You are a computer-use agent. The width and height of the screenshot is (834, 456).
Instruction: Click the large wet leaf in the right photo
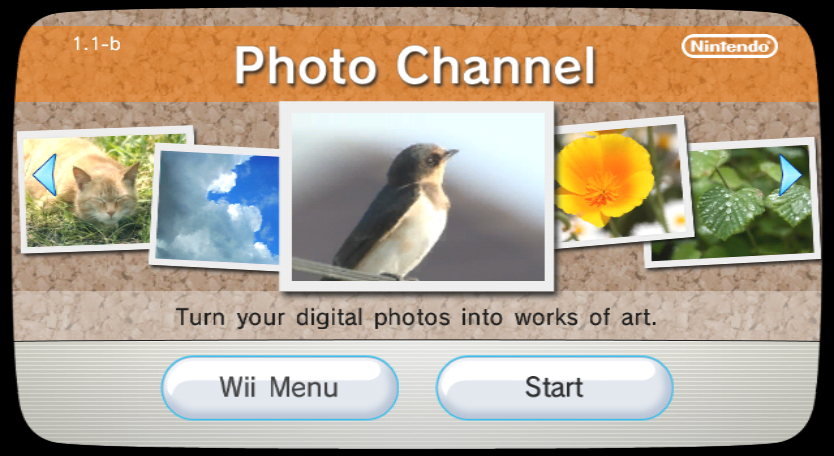coord(730,212)
